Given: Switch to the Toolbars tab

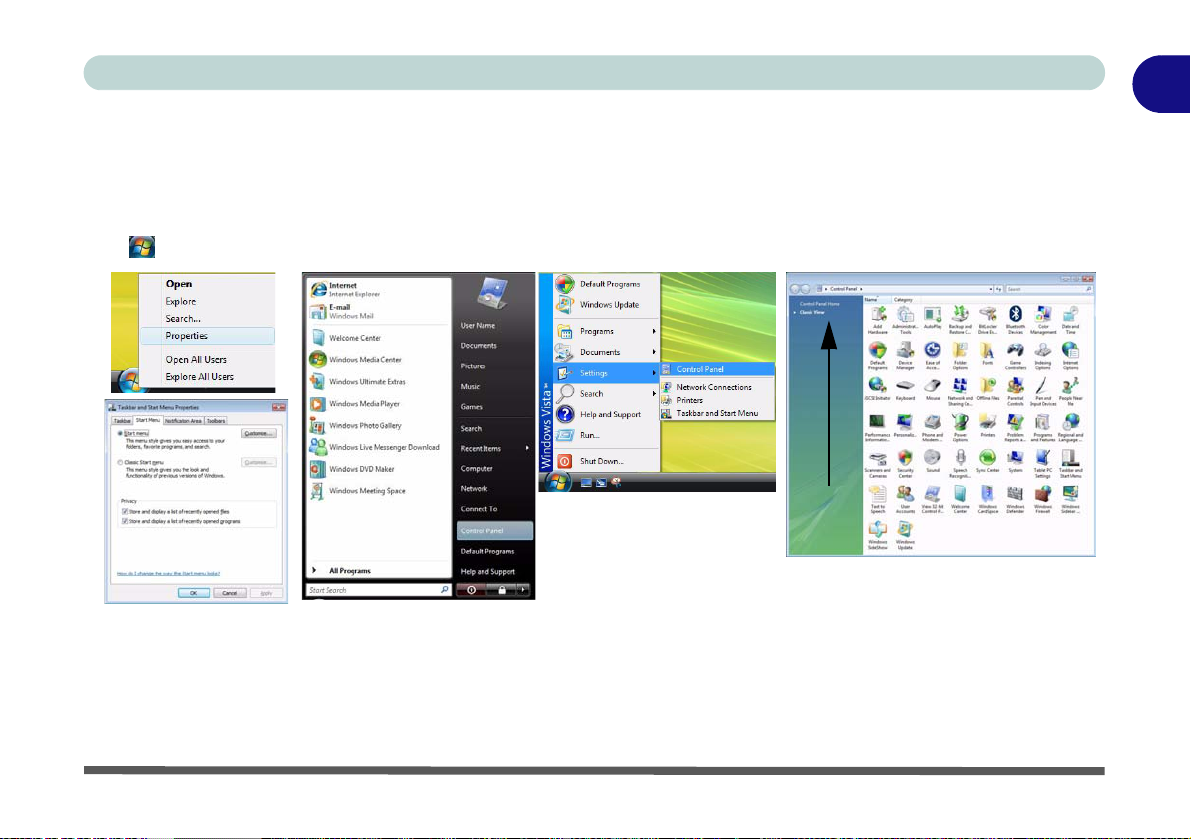Looking at the screenshot, I should pyautogui.click(x=216, y=421).
